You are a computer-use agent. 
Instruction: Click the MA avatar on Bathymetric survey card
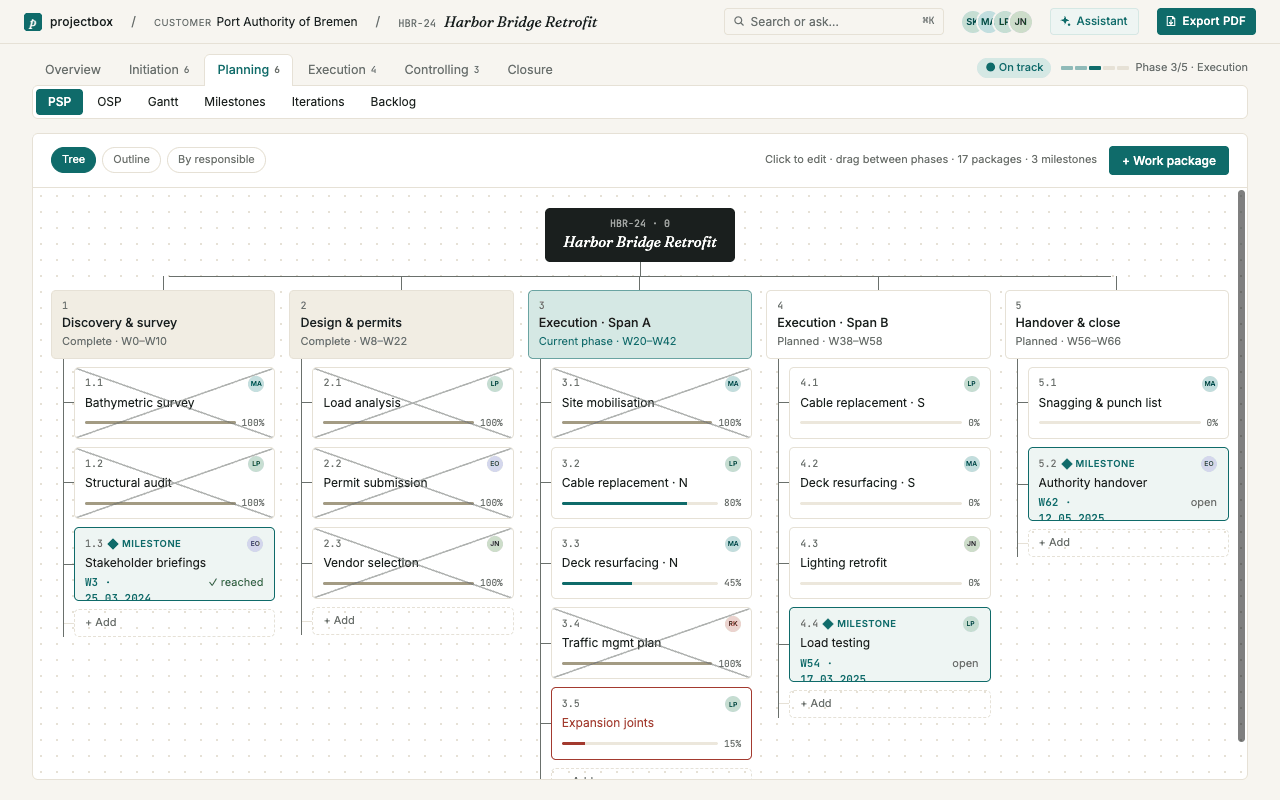pos(256,384)
